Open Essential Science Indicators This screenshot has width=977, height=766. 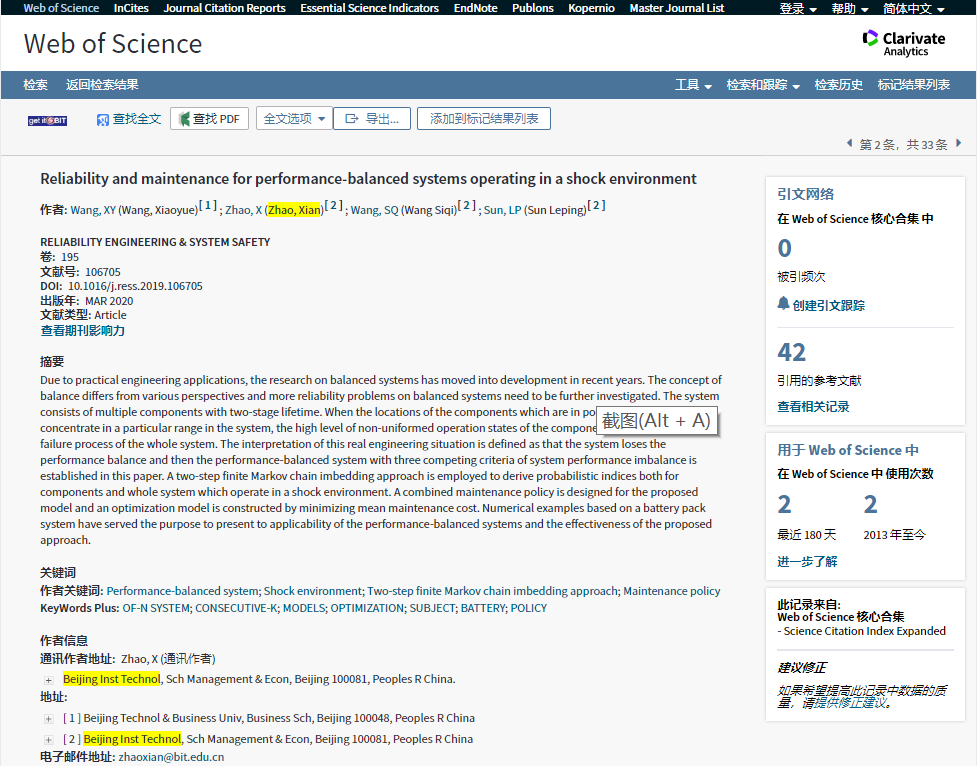pos(369,8)
